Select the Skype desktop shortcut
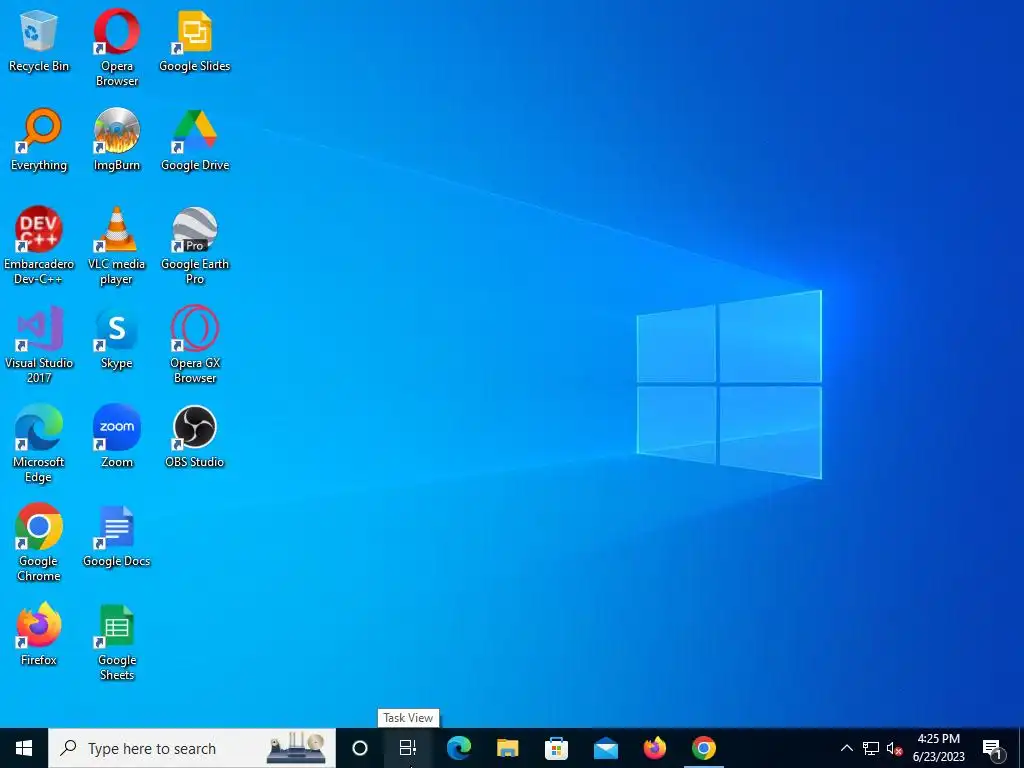This screenshot has height=768, width=1024. (116, 338)
